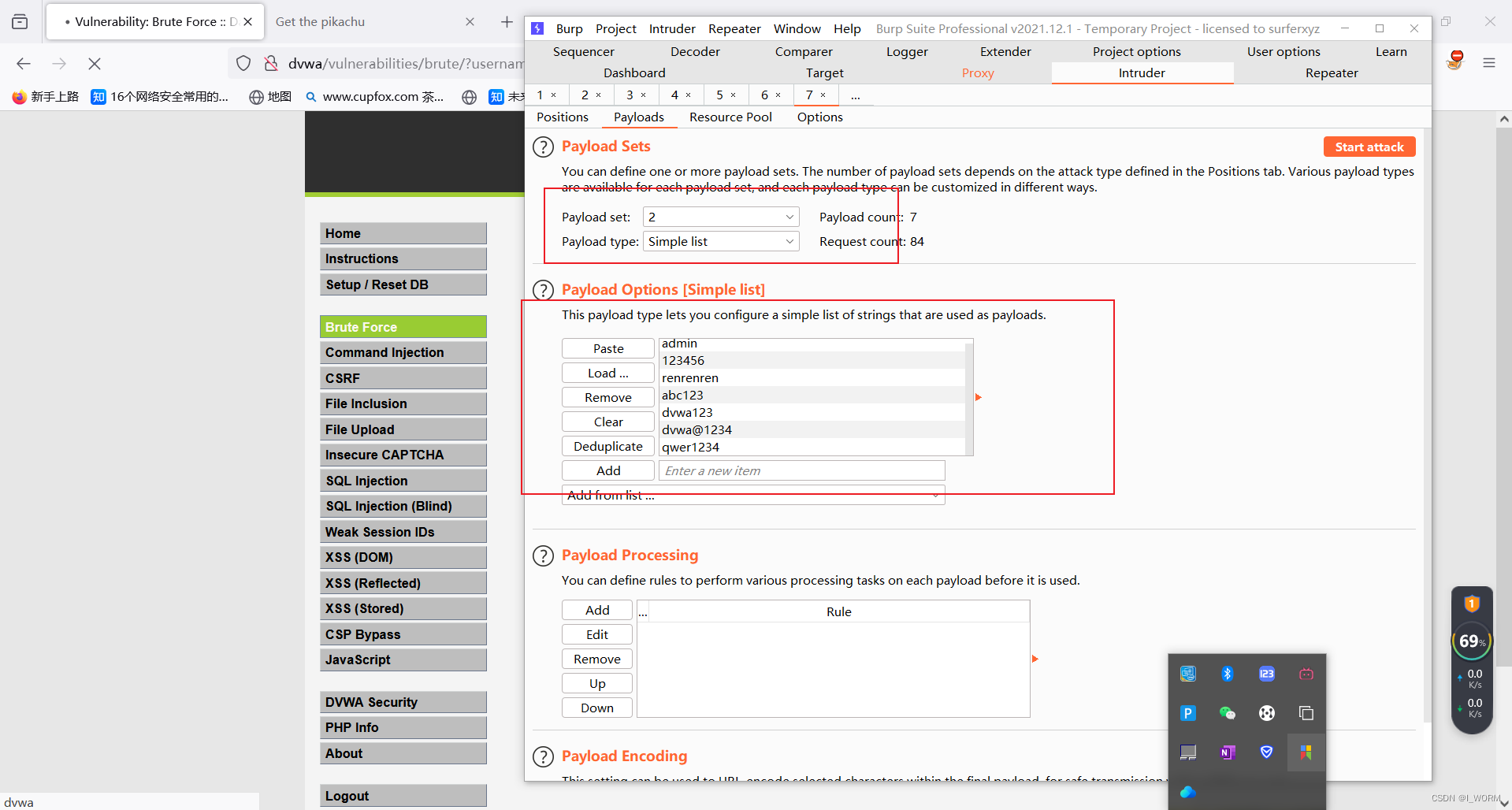Open the Project menu
The width and height of the screenshot is (1512, 810).
point(615,29)
